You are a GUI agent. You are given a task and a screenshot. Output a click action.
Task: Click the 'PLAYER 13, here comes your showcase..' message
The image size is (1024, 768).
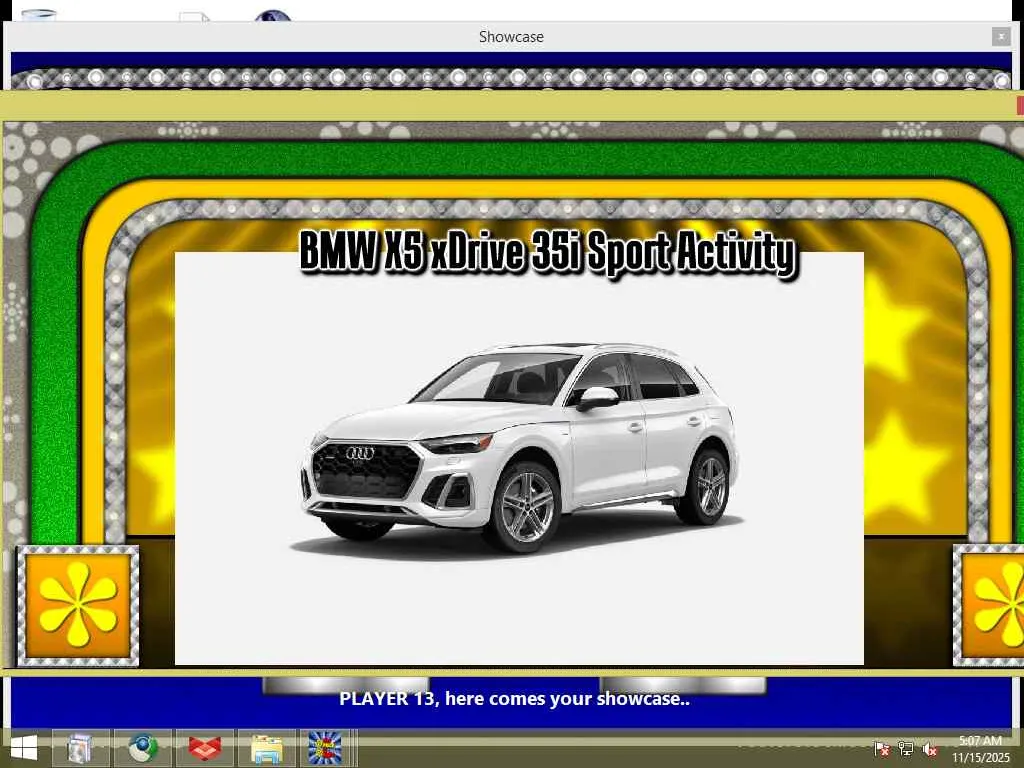pos(514,699)
